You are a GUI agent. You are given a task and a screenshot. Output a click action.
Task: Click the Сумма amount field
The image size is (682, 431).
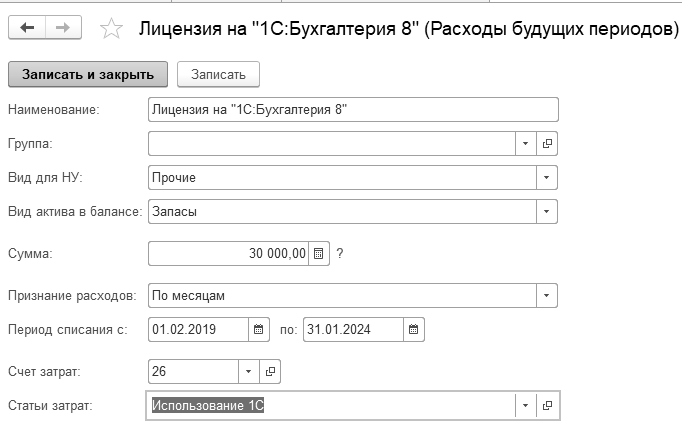(x=228, y=254)
